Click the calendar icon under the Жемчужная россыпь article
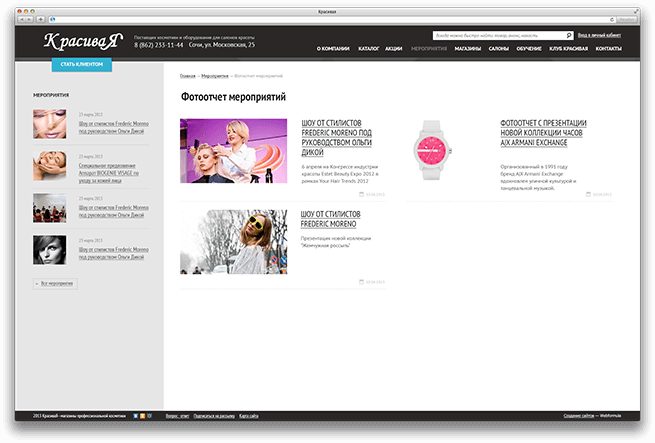 click(x=361, y=282)
